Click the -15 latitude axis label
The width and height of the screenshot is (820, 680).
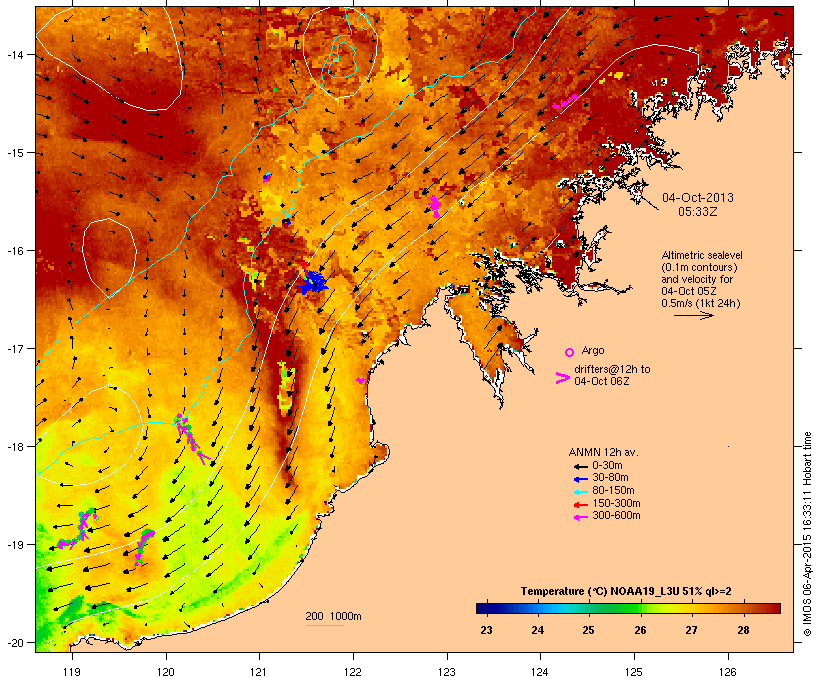[x=14, y=153]
